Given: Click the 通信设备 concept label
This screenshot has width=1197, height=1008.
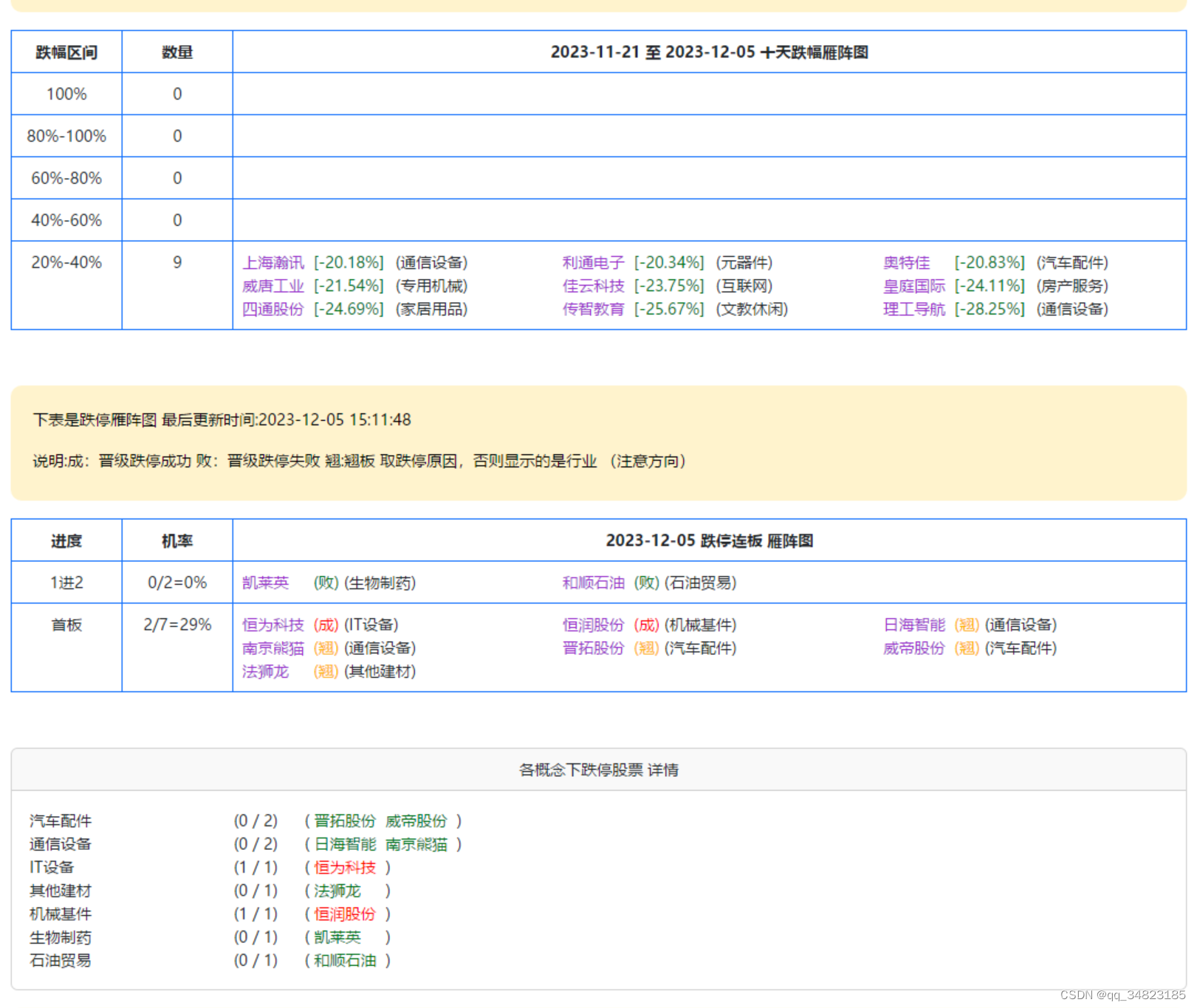Looking at the screenshot, I should point(61,844).
